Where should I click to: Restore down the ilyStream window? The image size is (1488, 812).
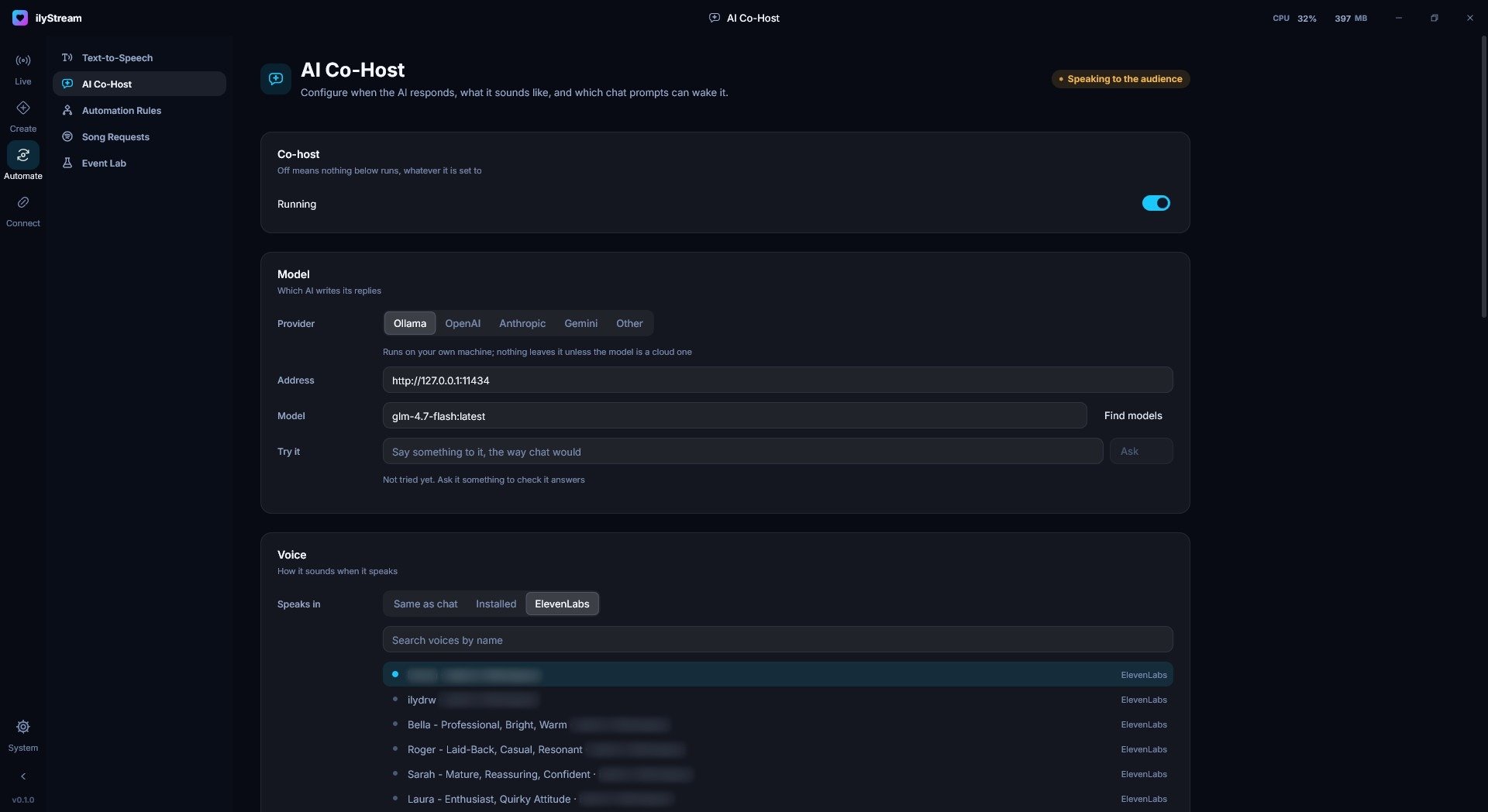click(1435, 18)
